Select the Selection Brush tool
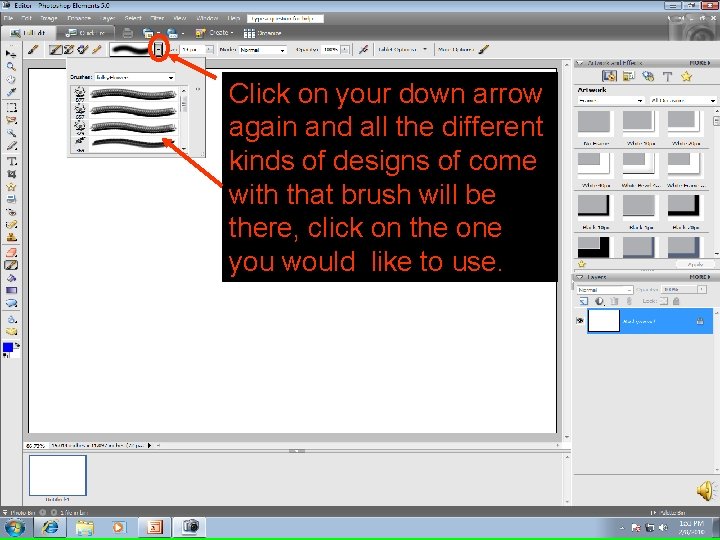The width and height of the screenshot is (720, 540). point(11,146)
